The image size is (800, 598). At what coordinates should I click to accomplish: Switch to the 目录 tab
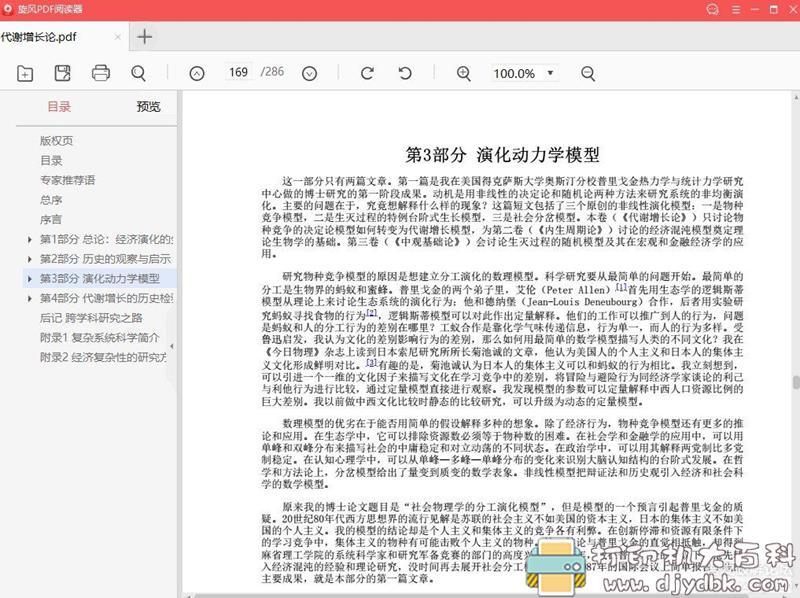point(59,107)
